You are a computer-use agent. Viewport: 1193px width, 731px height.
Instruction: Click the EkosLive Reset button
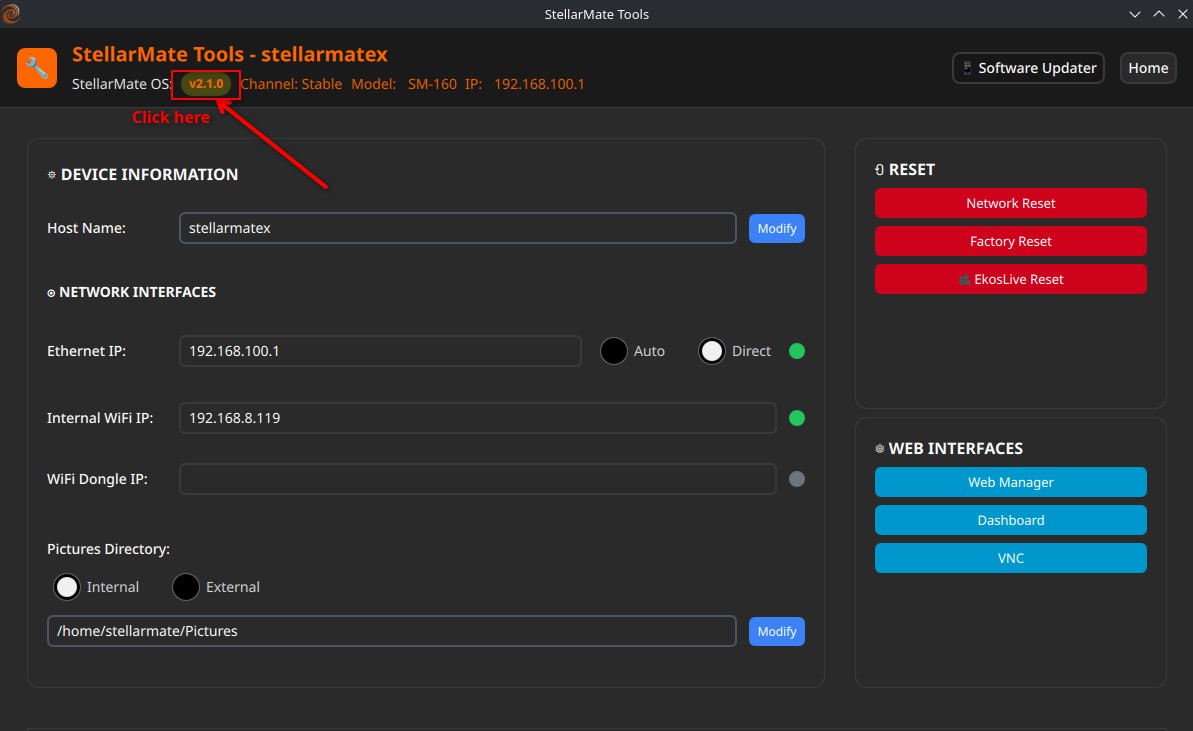1010,279
